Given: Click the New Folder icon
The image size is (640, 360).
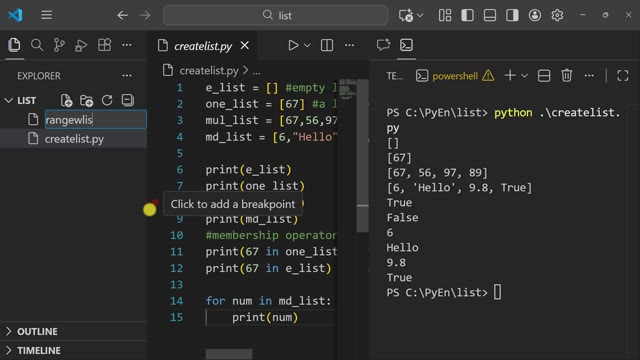Looking at the screenshot, I should click(x=87, y=100).
